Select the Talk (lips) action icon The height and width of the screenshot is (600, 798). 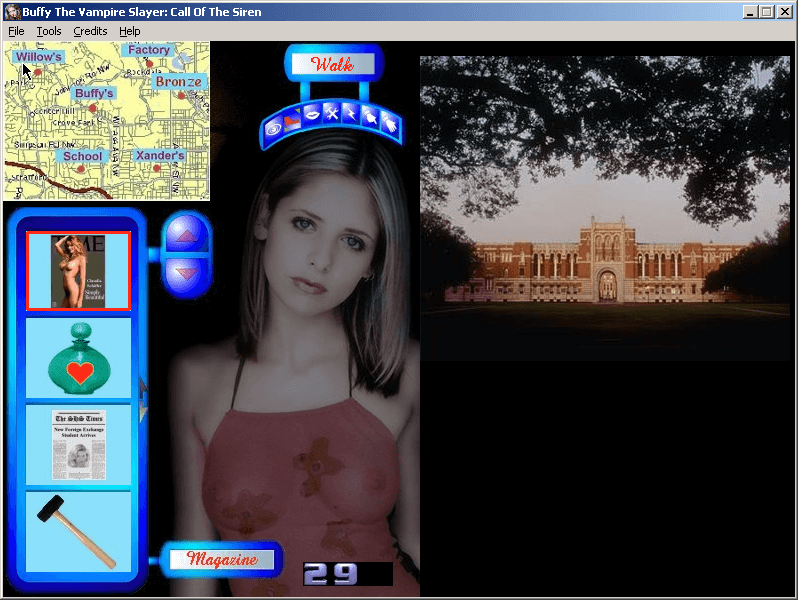311,114
